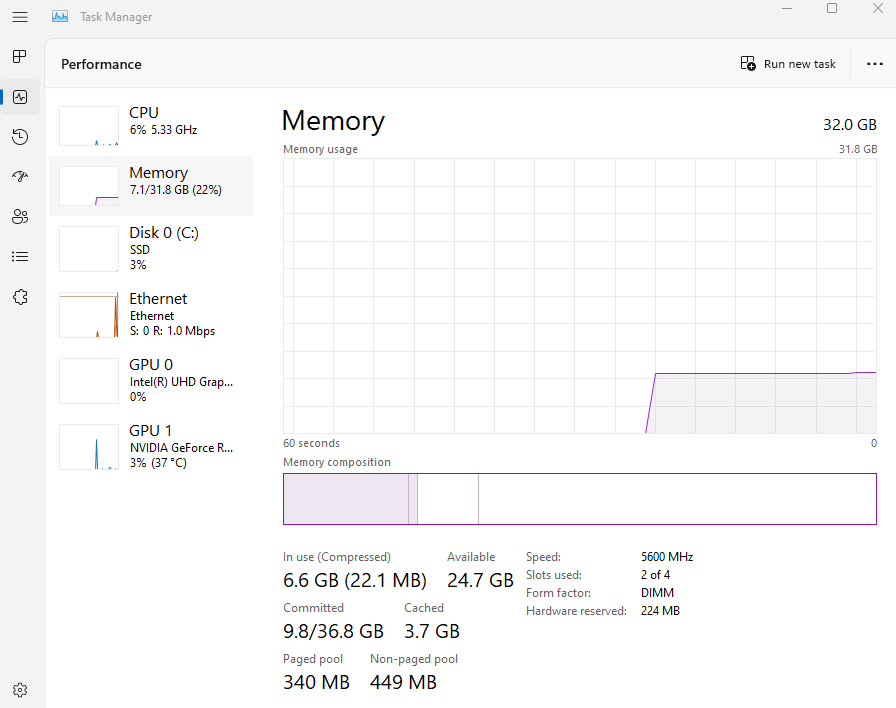The height and width of the screenshot is (708, 896).
Task: Go to the Processes page icon
Action: click(20, 57)
